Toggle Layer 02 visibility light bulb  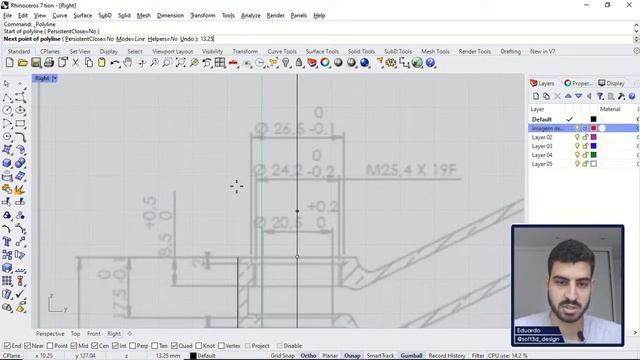[577, 137]
